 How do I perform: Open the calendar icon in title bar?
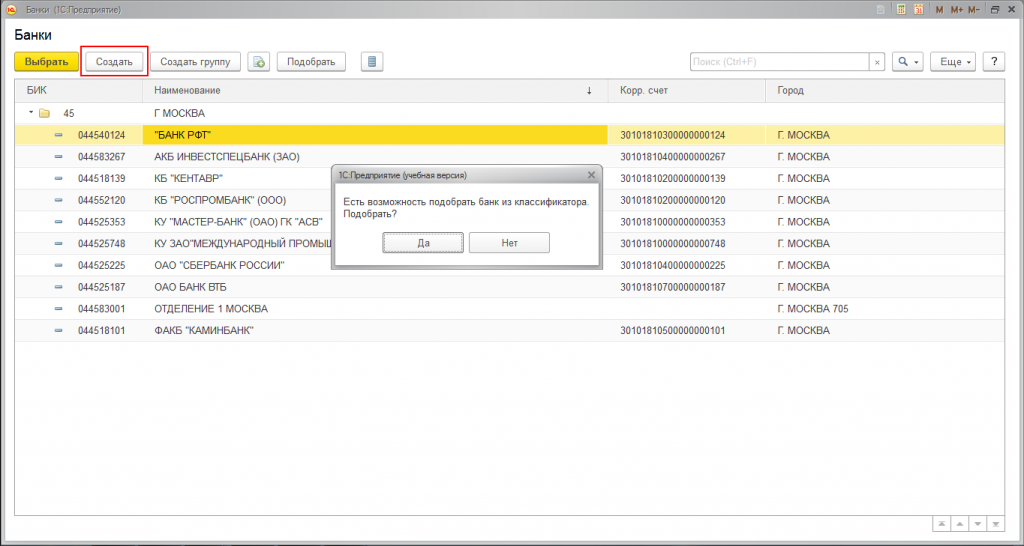coord(919,10)
